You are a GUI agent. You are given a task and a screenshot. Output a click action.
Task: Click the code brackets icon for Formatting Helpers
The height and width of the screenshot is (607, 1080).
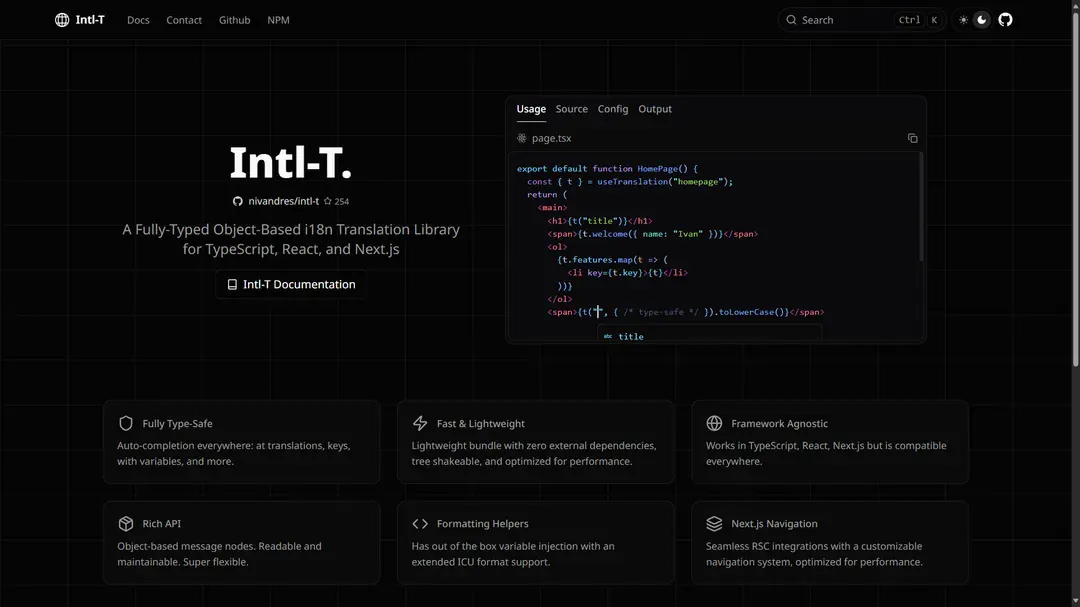pos(419,524)
